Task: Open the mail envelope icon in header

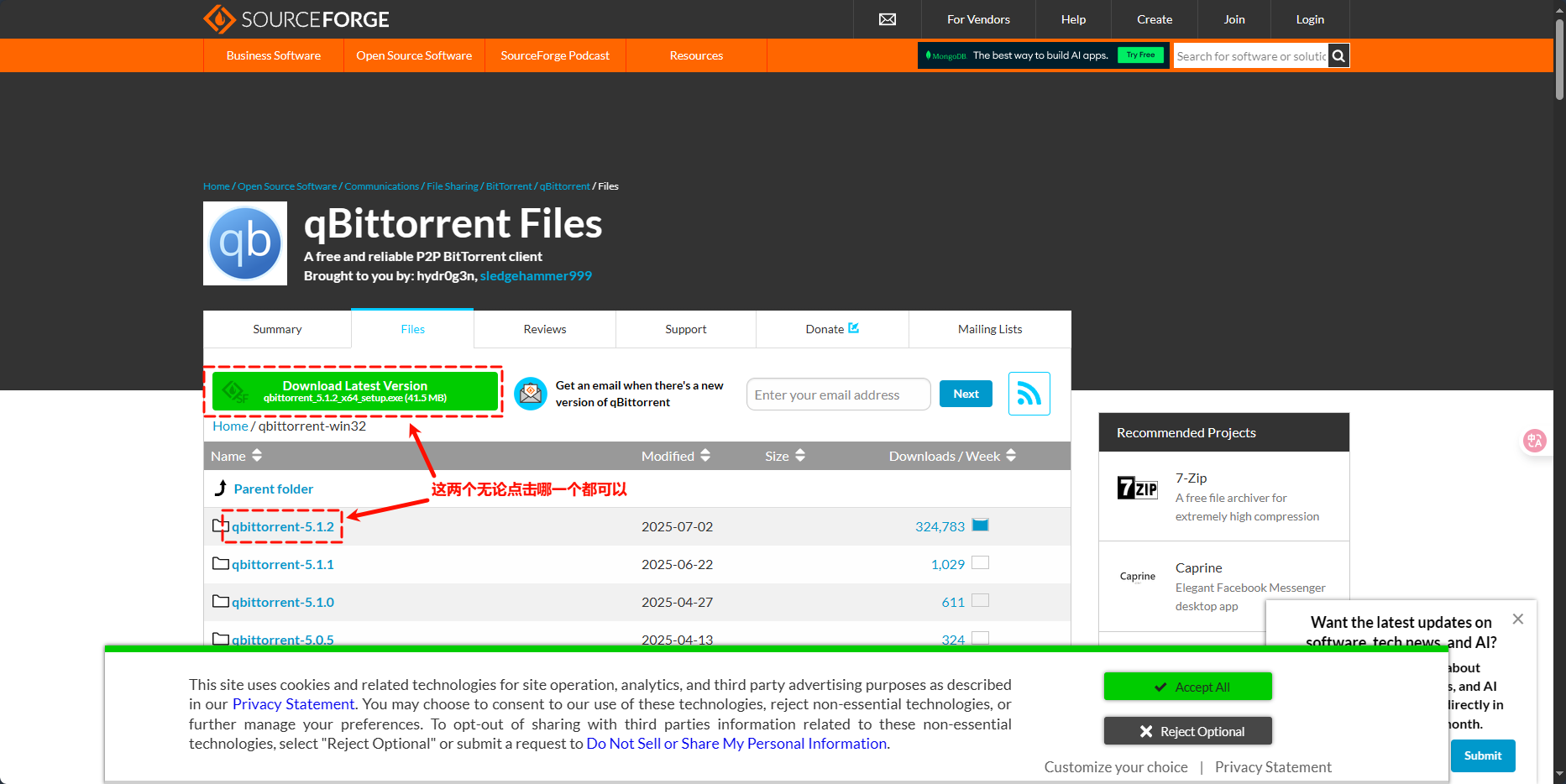Action: coord(888,19)
